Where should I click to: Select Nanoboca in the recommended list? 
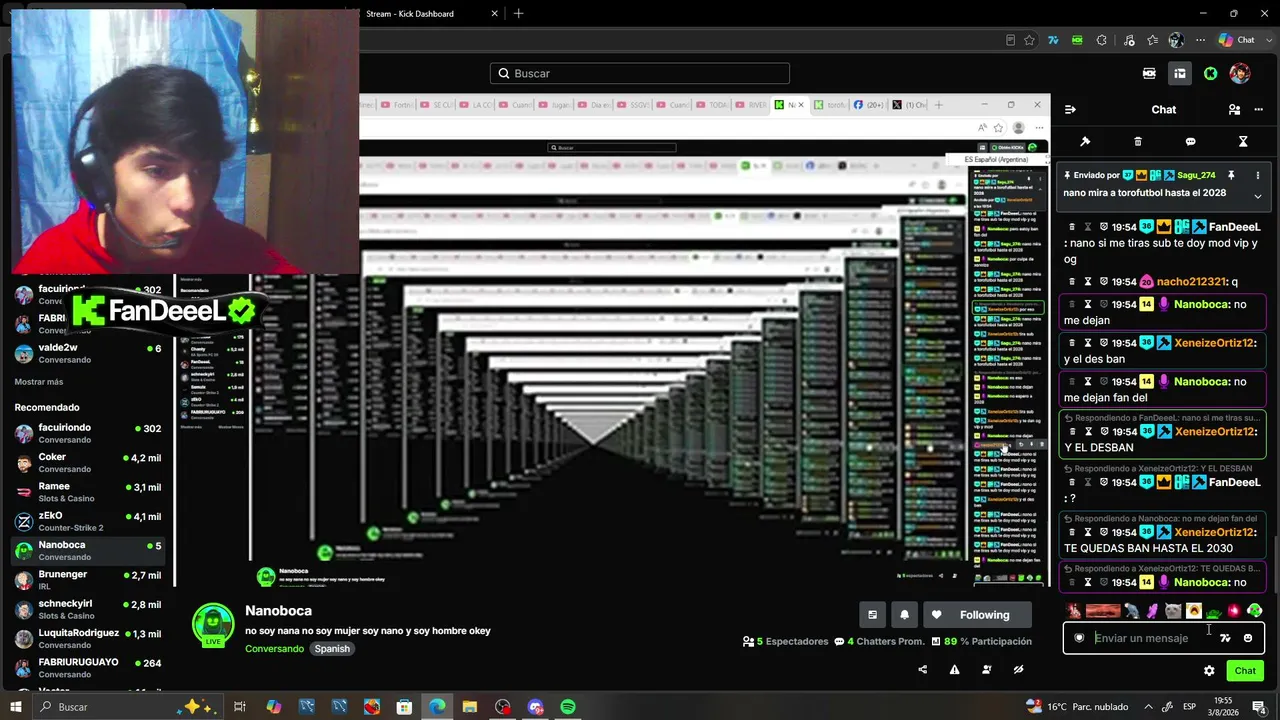pos(88,551)
